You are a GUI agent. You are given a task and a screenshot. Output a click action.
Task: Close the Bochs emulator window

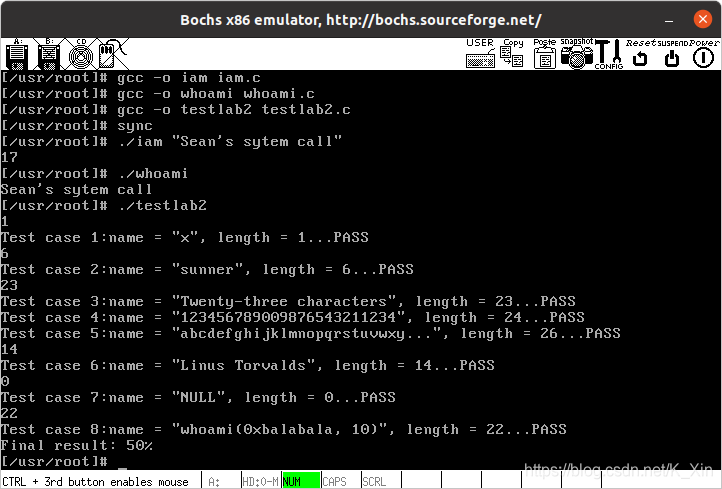[703, 19]
